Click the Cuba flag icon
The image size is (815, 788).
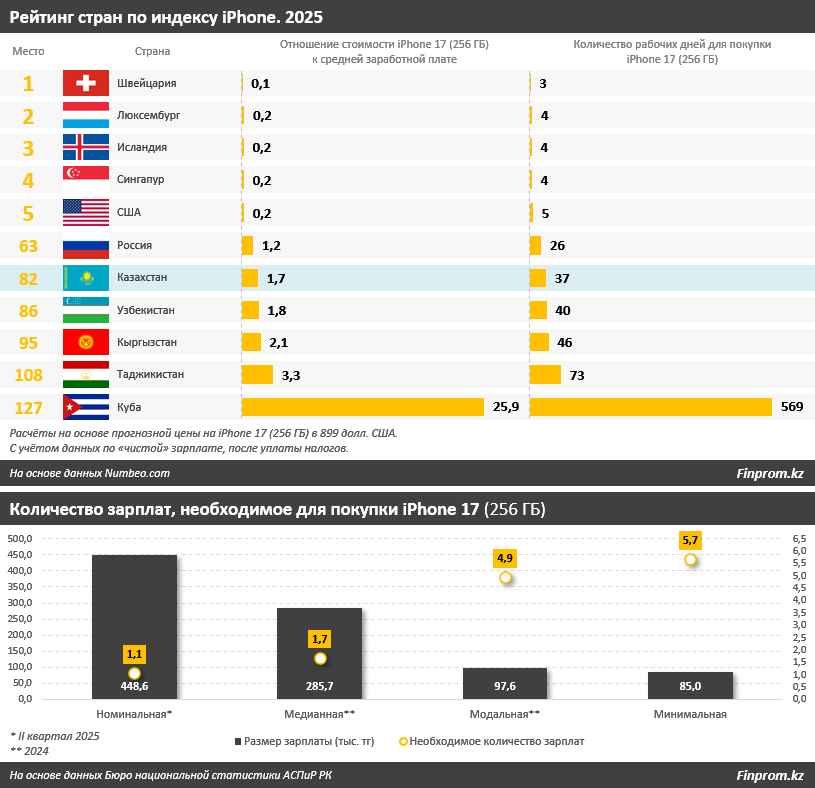coord(86,407)
